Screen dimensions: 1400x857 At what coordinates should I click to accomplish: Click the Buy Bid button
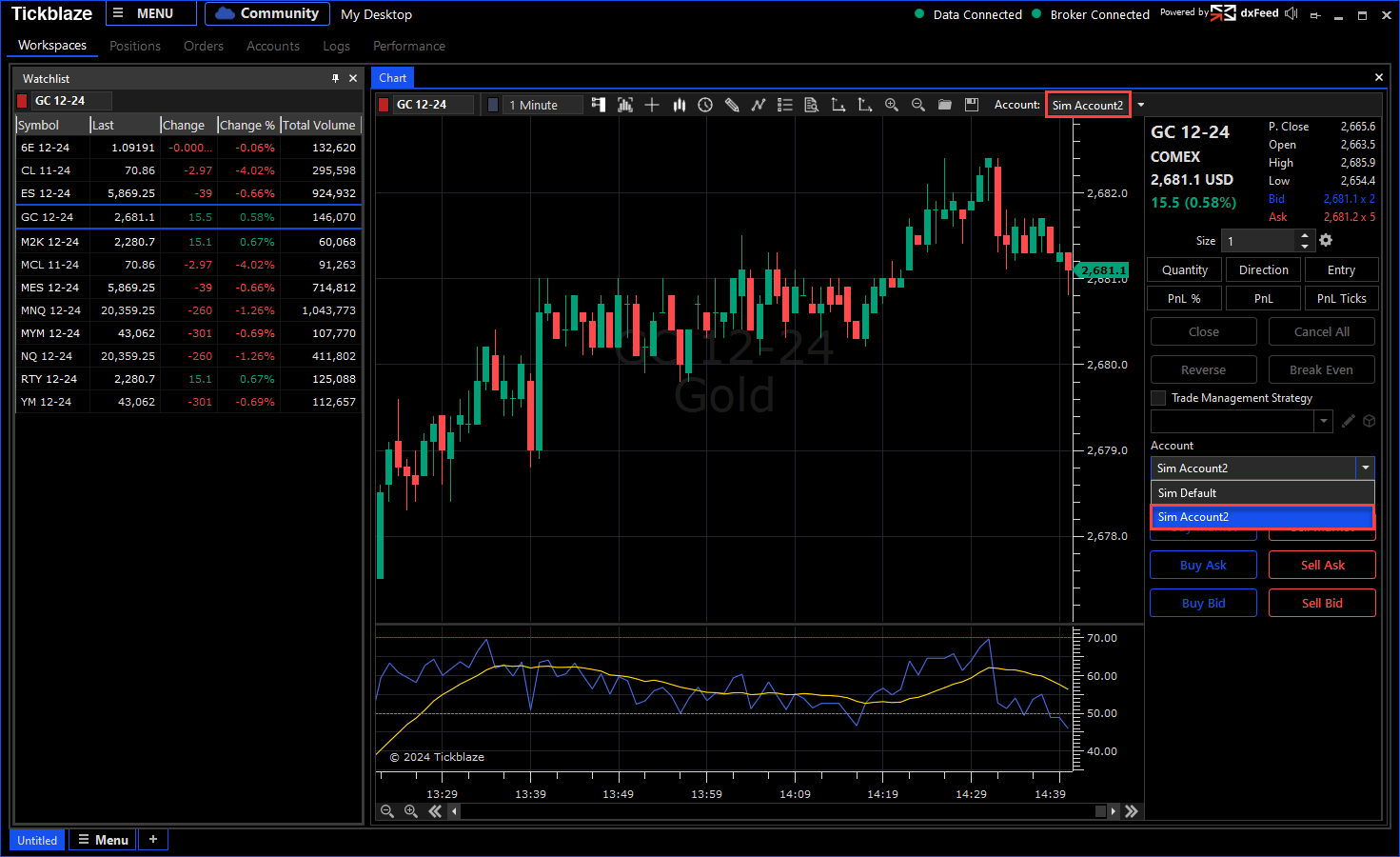(x=1203, y=603)
